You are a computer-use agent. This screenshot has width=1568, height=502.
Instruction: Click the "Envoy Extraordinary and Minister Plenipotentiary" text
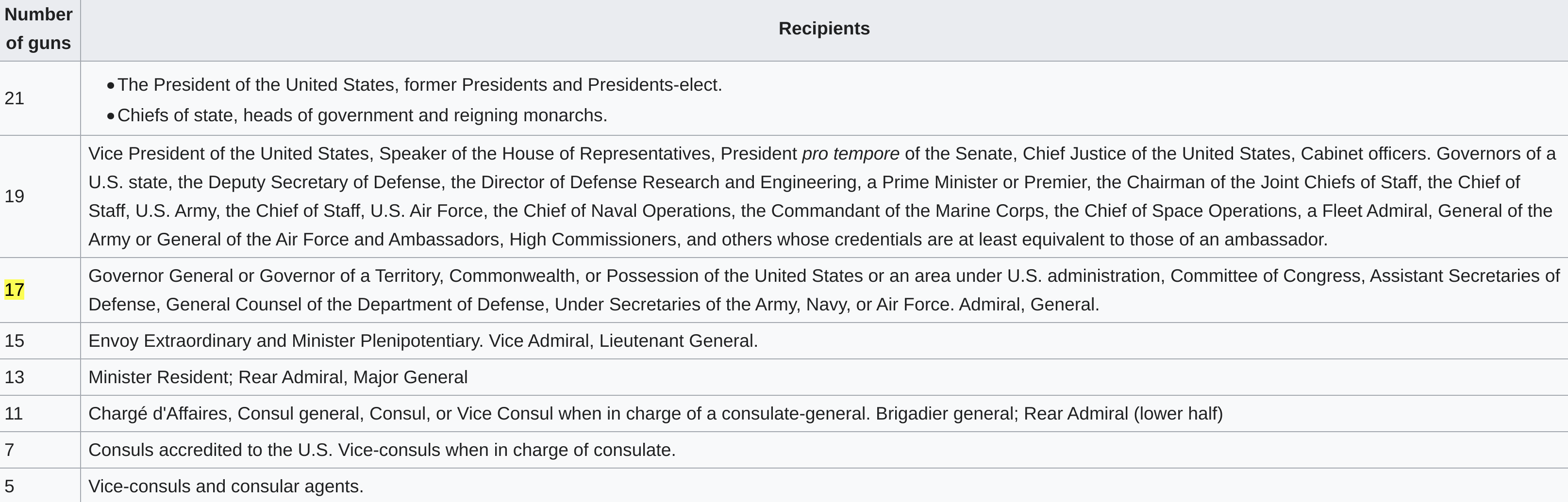pos(285,340)
